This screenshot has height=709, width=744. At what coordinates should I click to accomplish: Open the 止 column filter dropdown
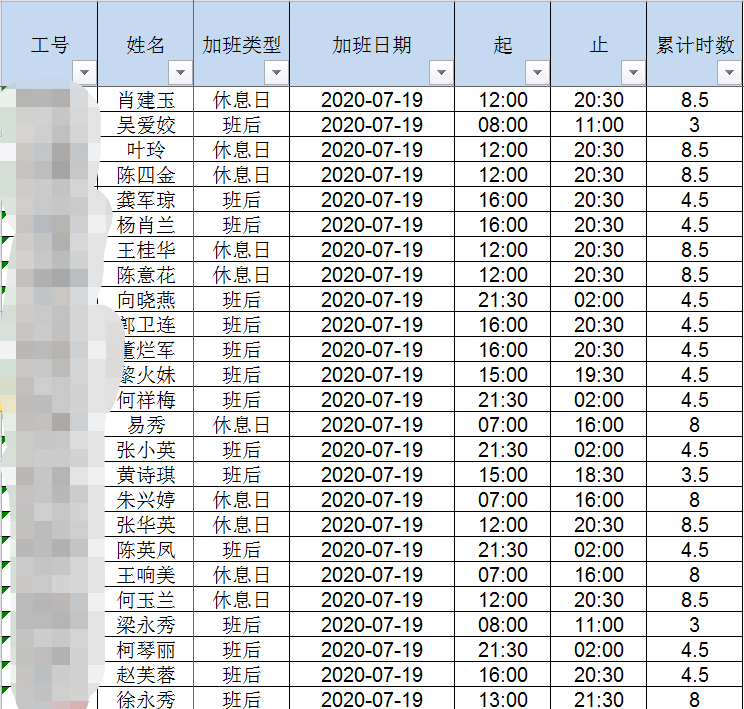(633, 73)
